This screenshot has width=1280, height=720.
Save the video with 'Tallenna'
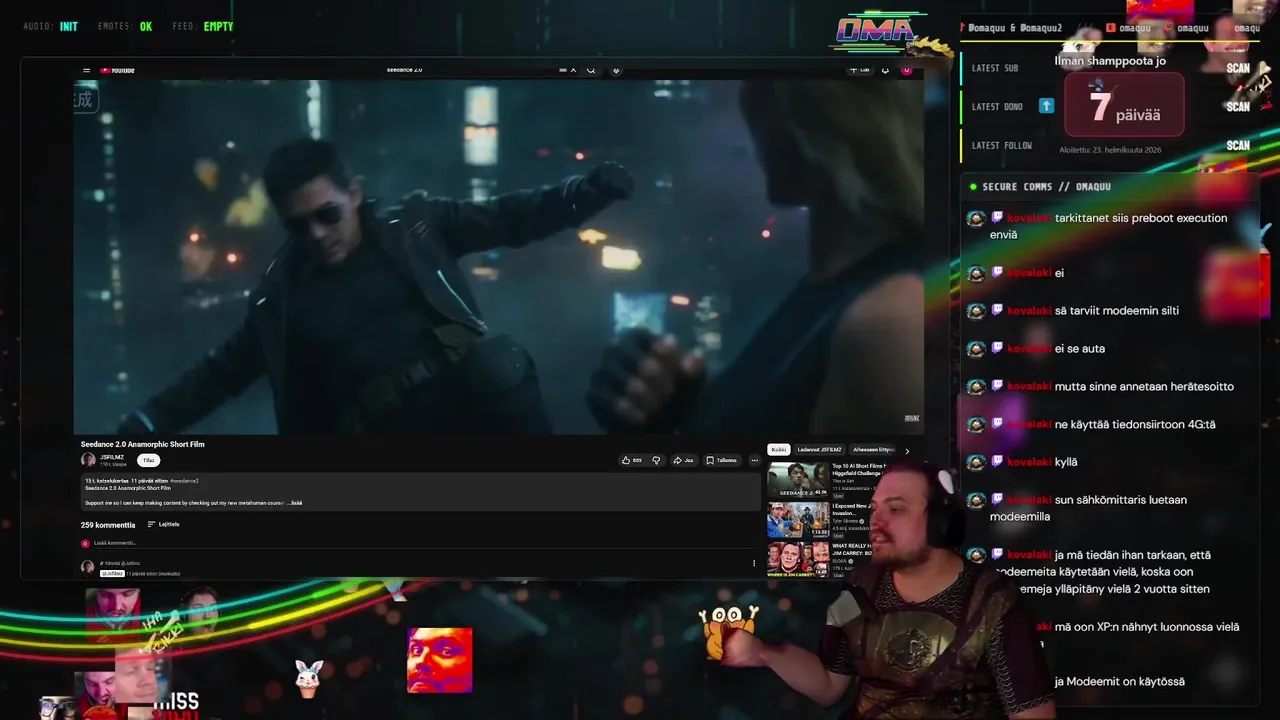tap(722, 460)
